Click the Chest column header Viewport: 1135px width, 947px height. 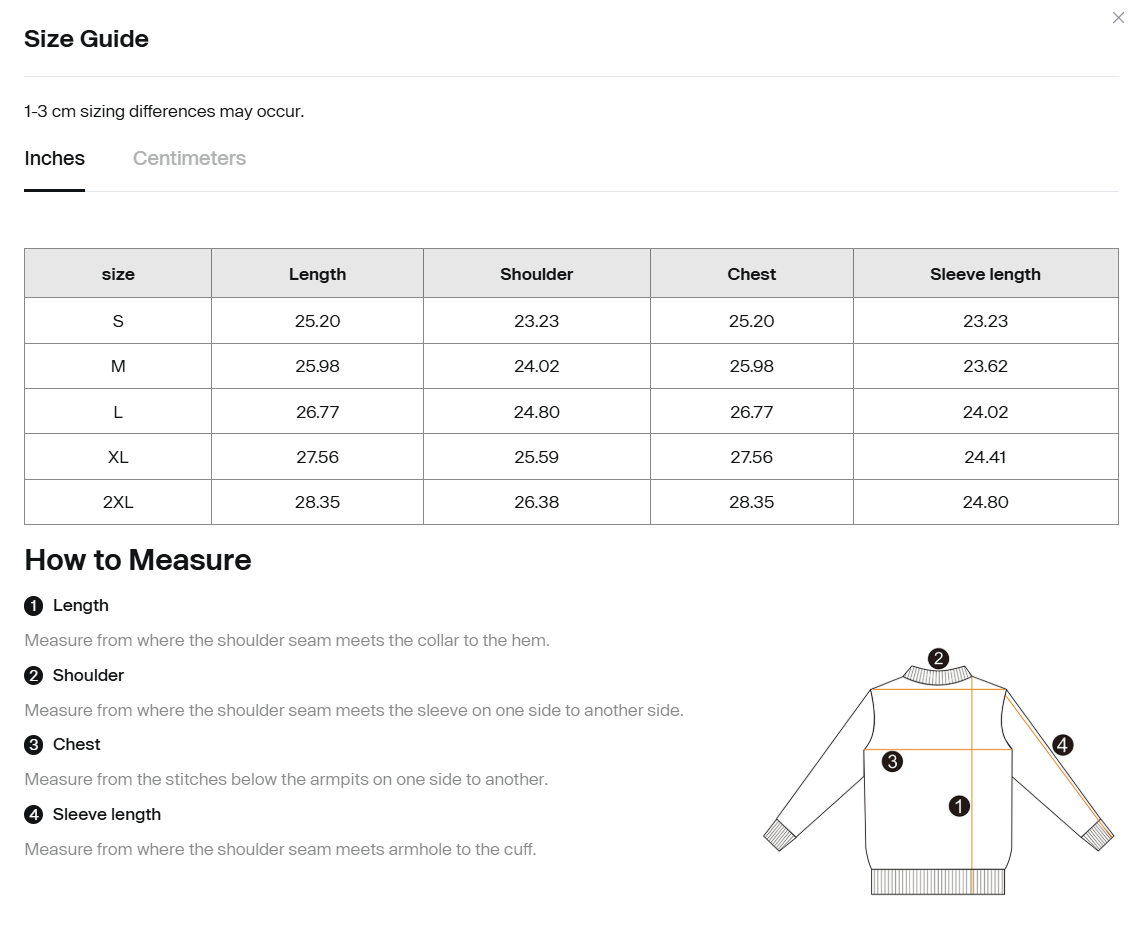pyautogui.click(x=751, y=273)
